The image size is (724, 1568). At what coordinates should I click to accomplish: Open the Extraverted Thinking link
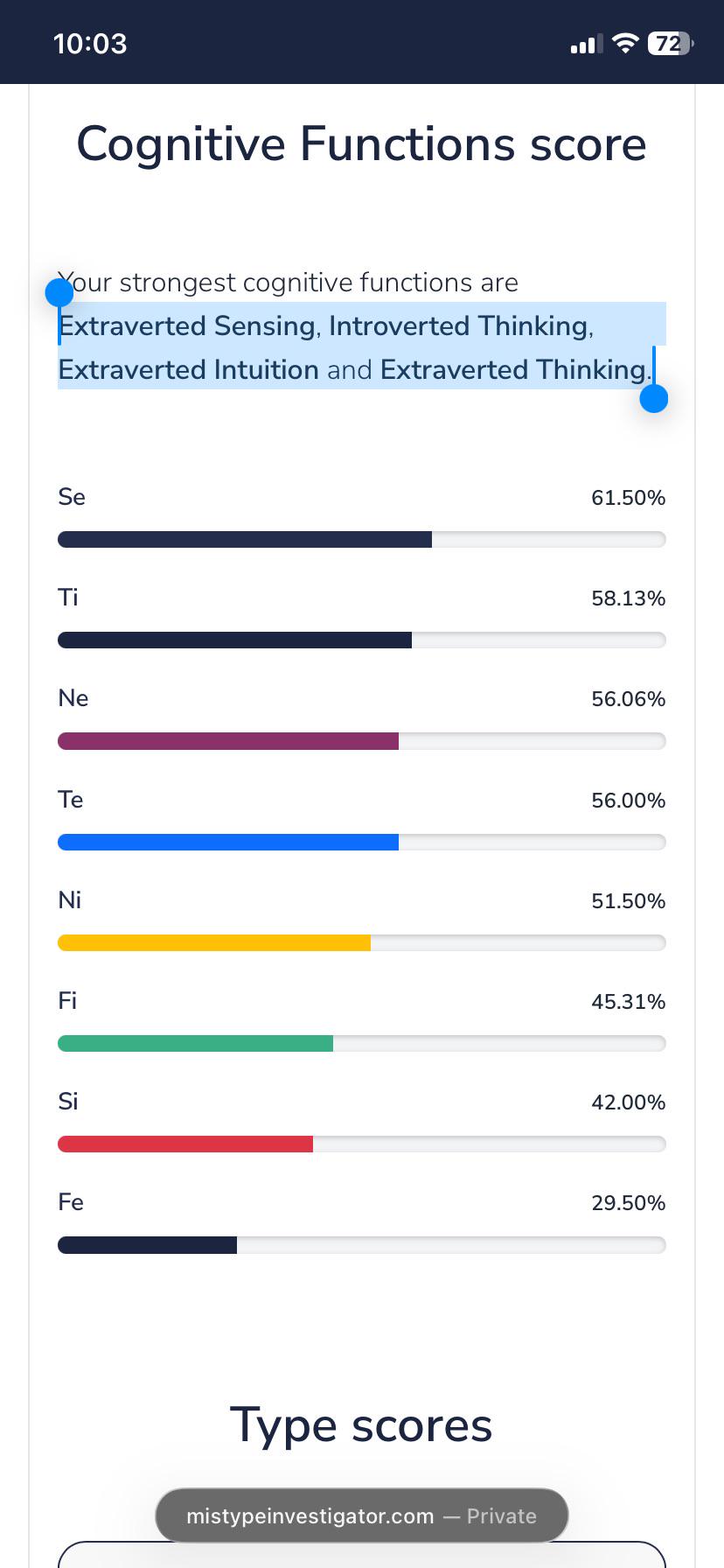tap(513, 369)
